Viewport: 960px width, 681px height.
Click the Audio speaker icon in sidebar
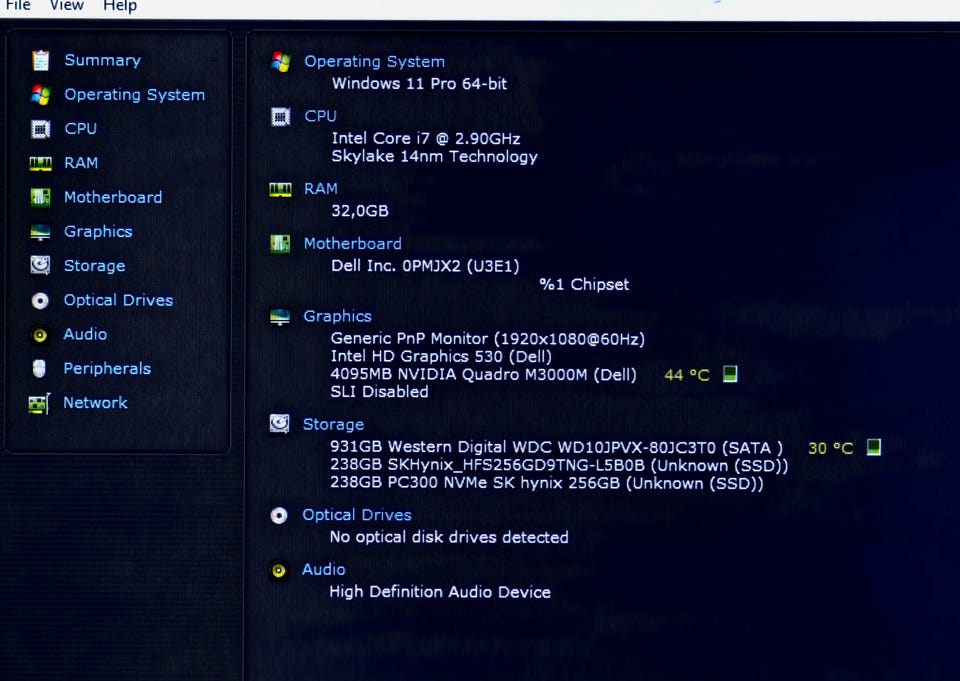point(40,335)
